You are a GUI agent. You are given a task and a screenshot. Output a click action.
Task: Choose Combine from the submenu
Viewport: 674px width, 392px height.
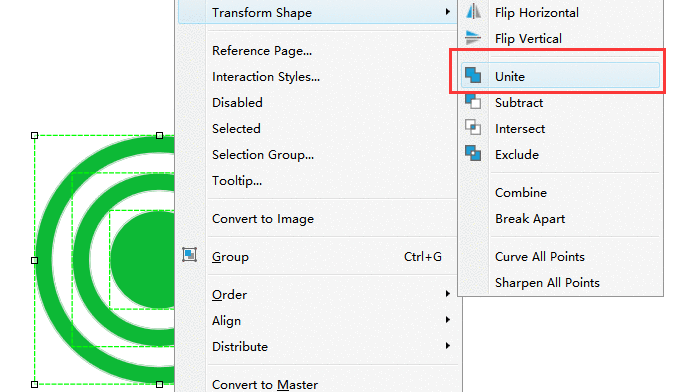[521, 193]
